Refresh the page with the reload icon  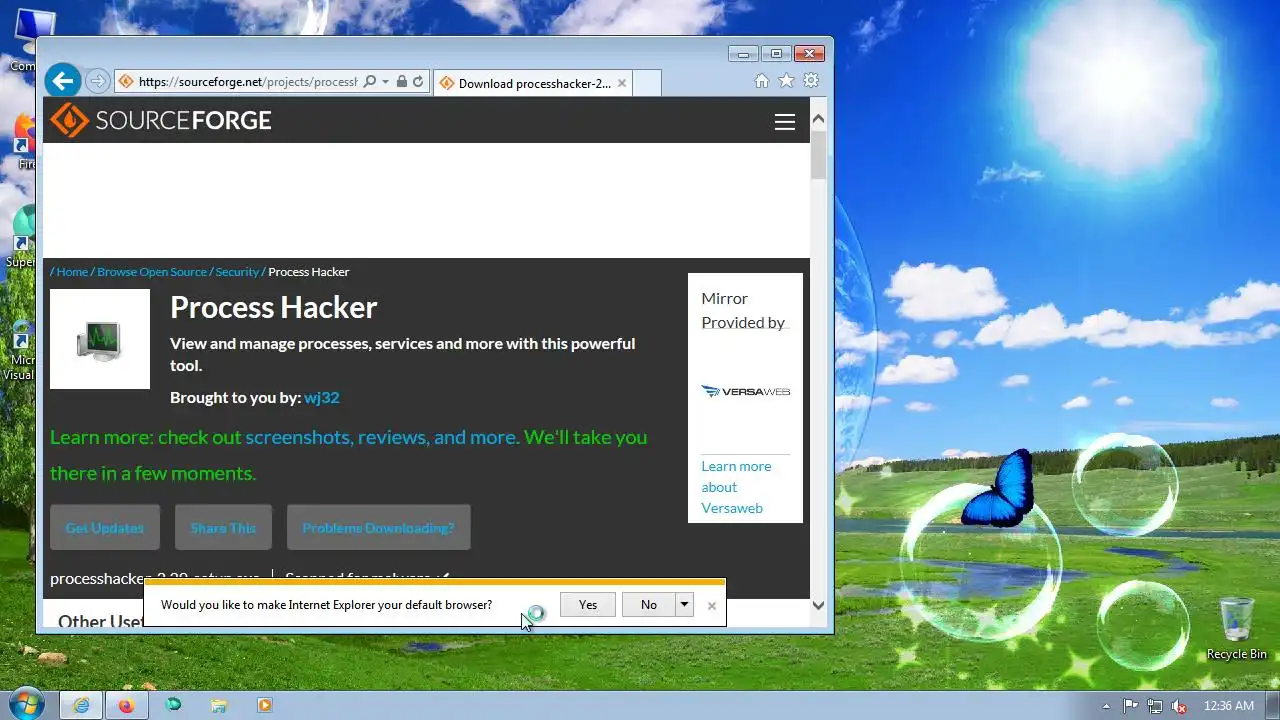click(x=418, y=82)
